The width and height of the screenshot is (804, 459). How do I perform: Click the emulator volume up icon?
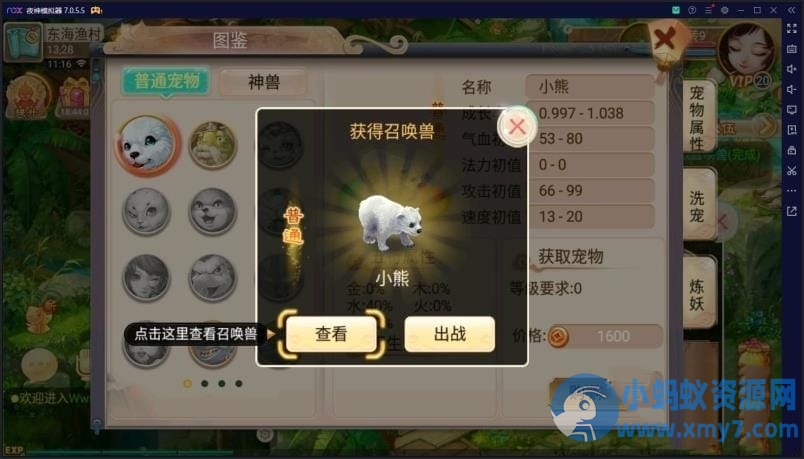792,69
